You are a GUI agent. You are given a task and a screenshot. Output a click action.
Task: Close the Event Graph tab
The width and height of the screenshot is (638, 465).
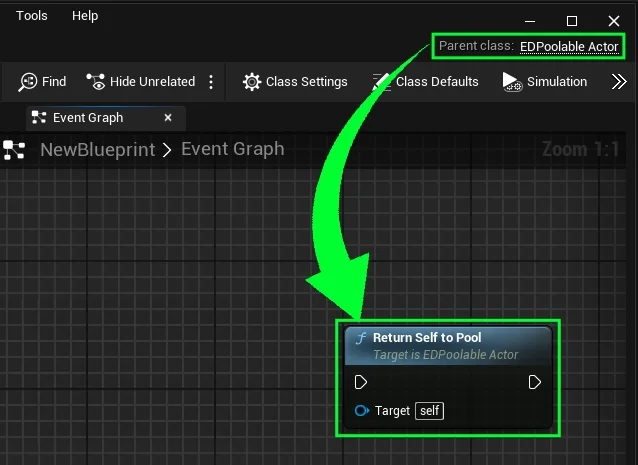[x=168, y=118]
